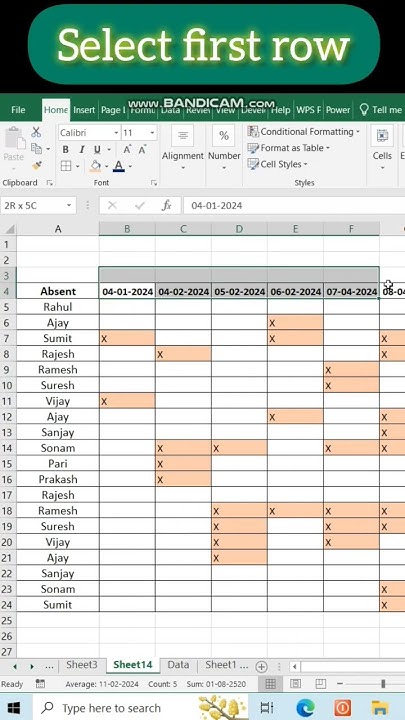Switch to Data sheet tab
Screen dimensions: 405x720
[x=178, y=664]
